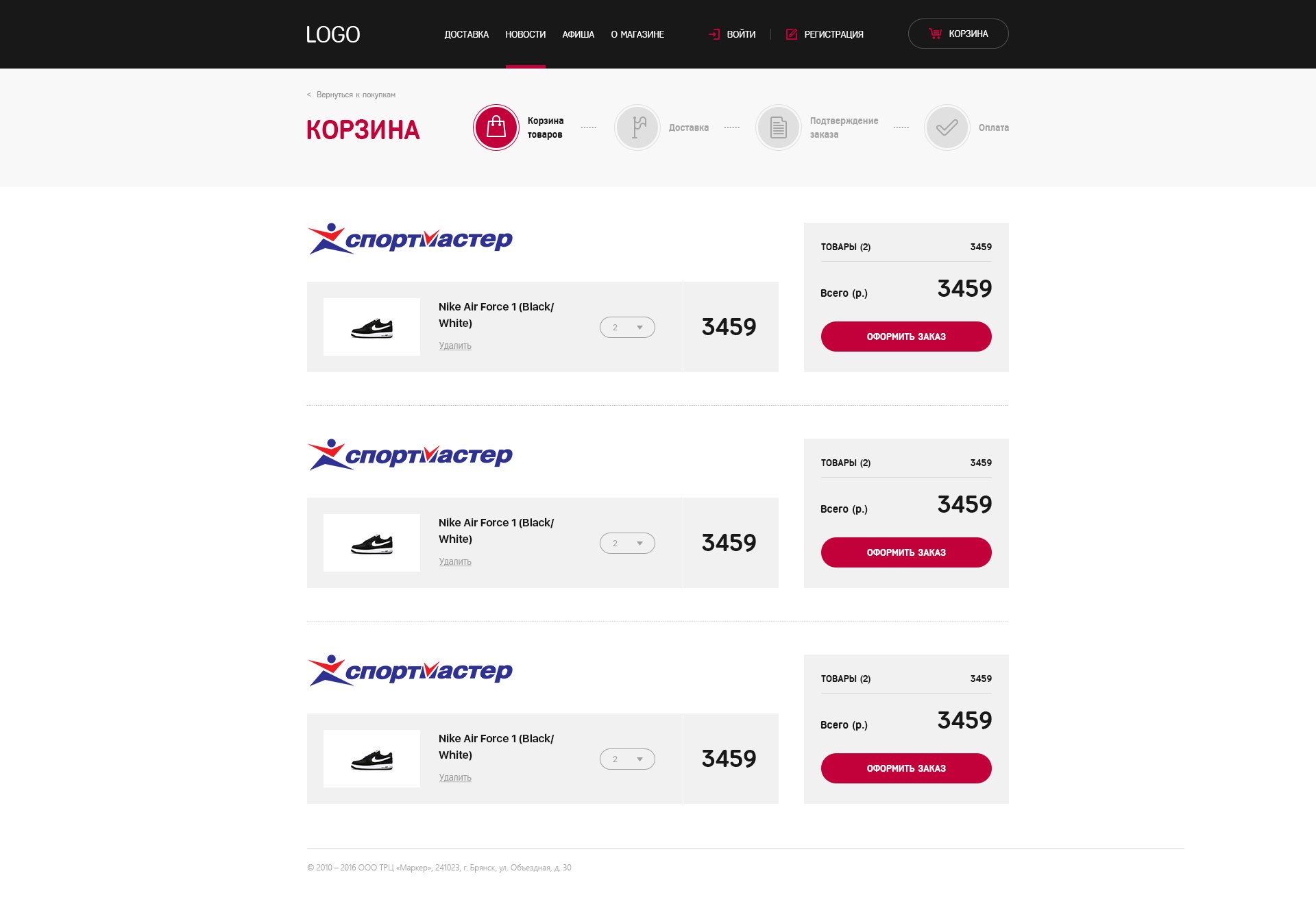Click the delivery flag step icon
Image resolution: width=1316 pixels, height=915 pixels.
point(637,127)
